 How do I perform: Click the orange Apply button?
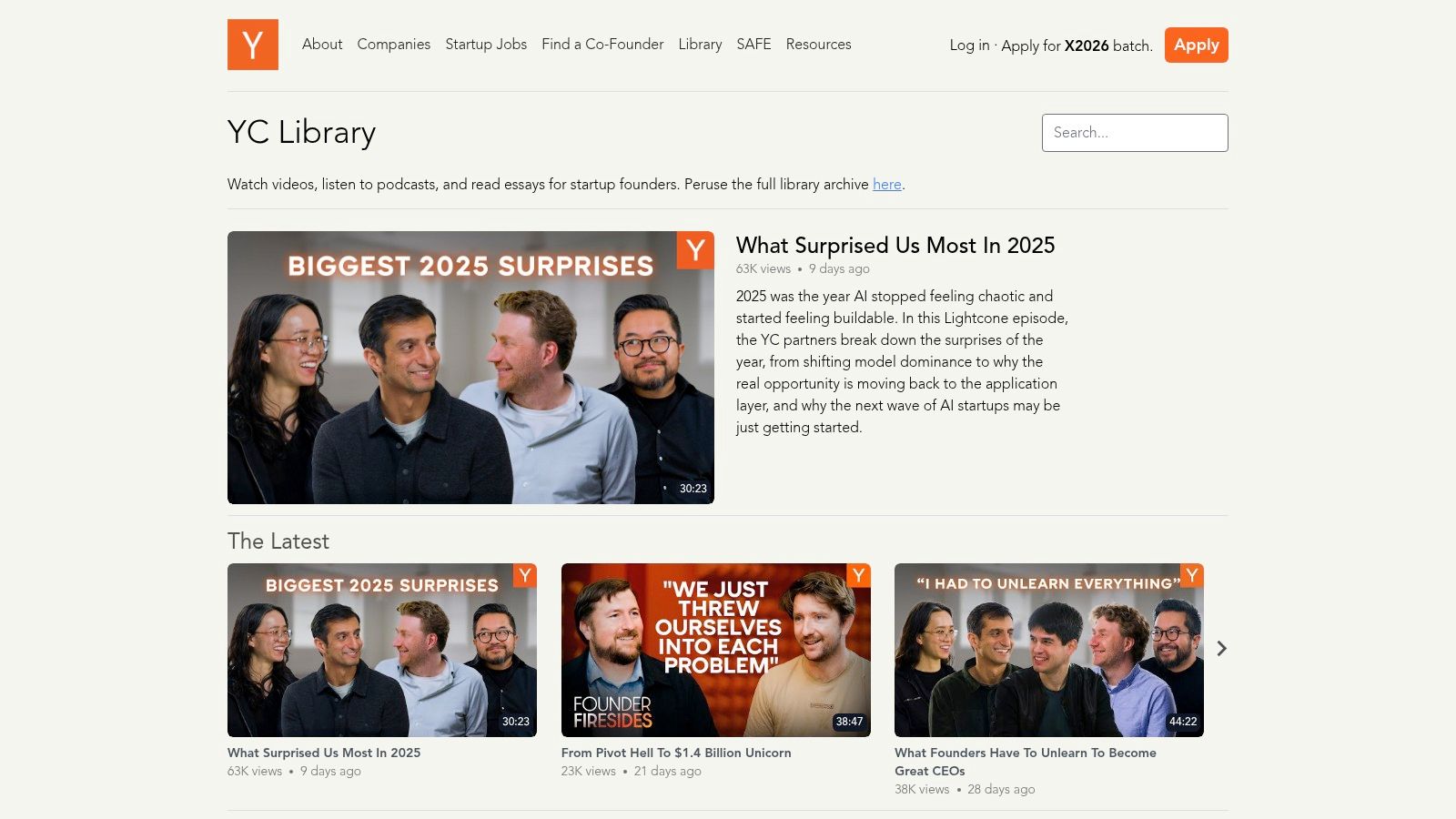tap(1196, 45)
